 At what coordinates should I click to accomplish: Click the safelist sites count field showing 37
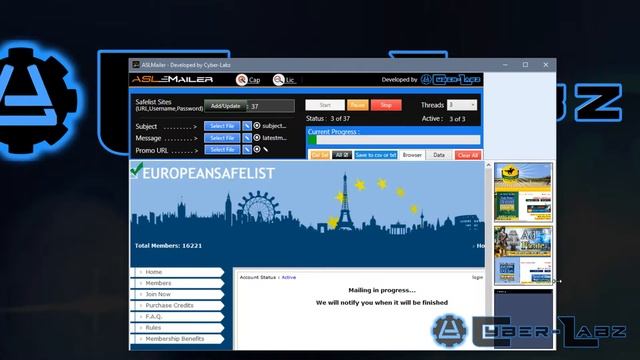coord(271,106)
